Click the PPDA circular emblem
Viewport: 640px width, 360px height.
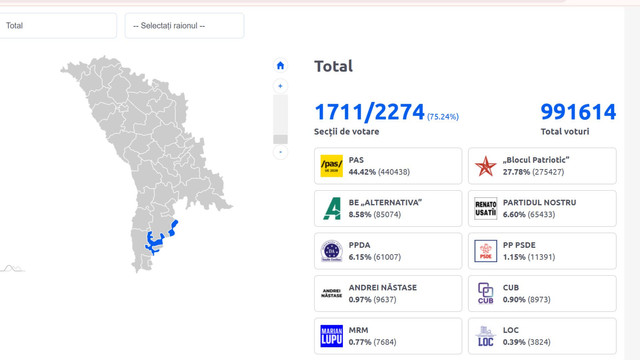coord(331,251)
